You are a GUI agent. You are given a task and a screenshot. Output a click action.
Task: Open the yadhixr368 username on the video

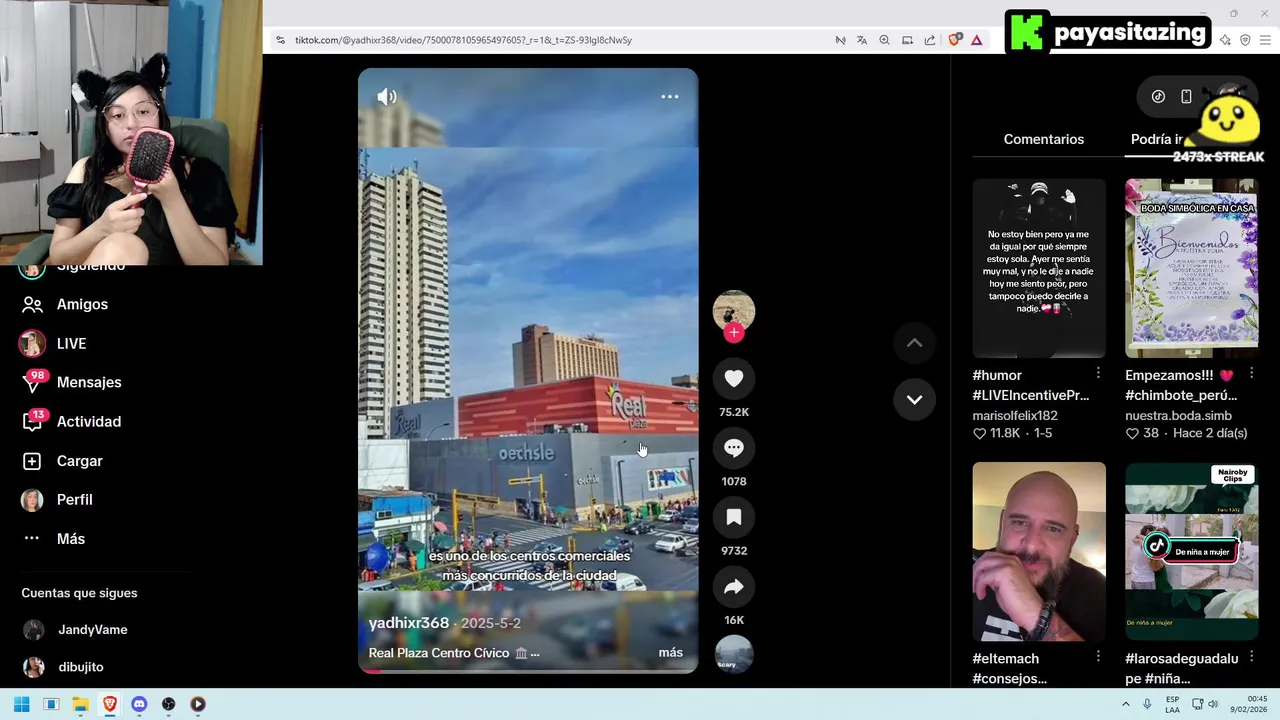click(x=409, y=623)
